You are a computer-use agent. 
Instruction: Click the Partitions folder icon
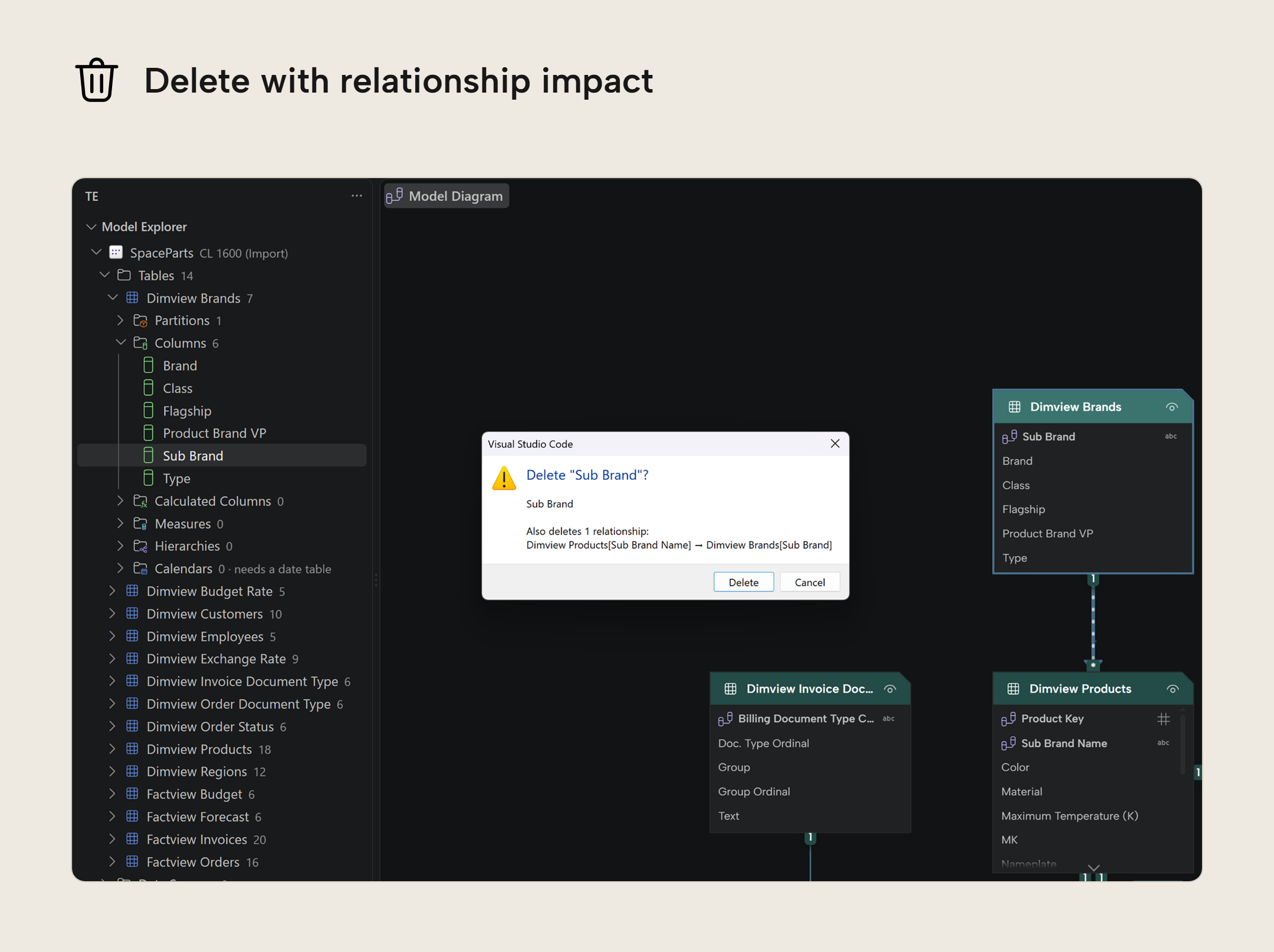coord(140,320)
